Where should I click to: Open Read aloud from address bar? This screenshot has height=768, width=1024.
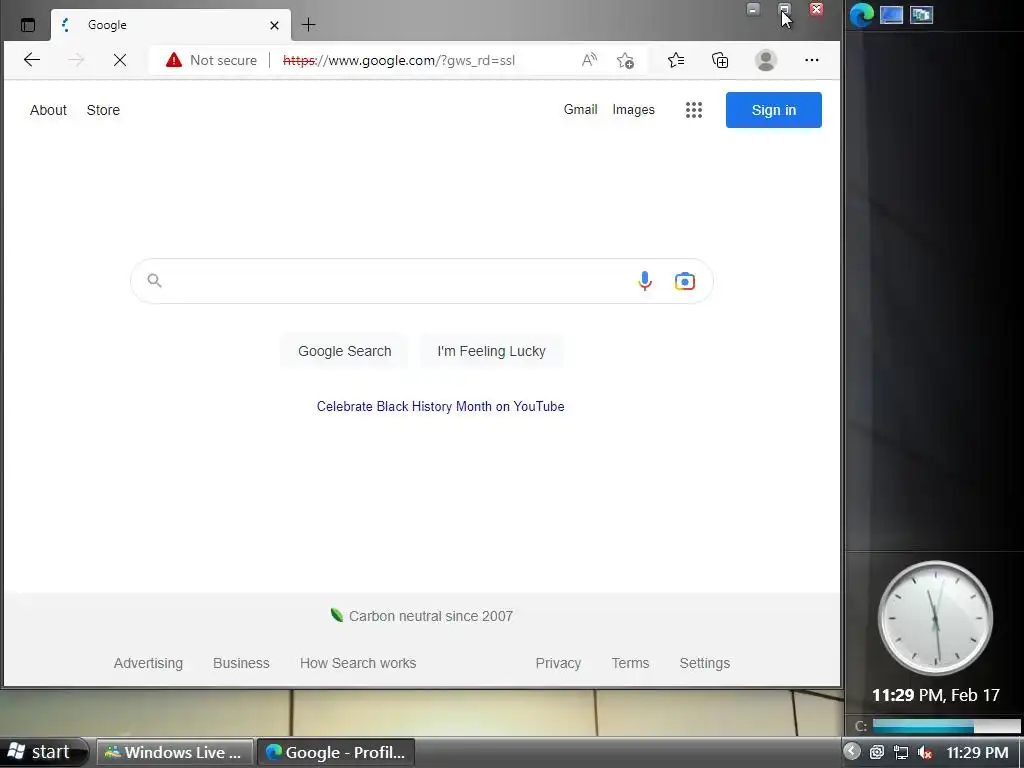pyautogui.click(x=589, y=60)
